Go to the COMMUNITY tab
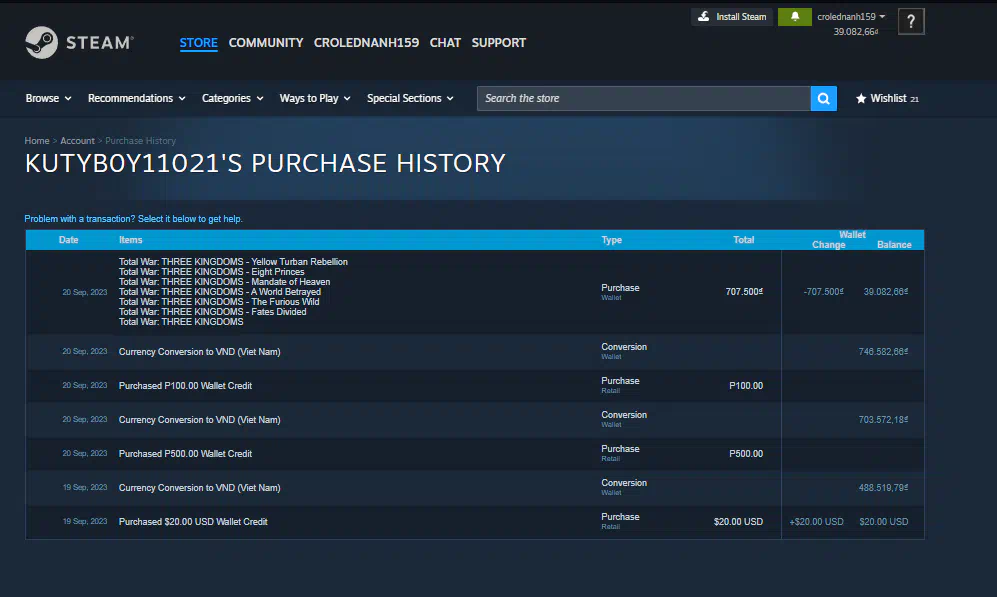Screen dimensions: 997x597 [265, 43]
